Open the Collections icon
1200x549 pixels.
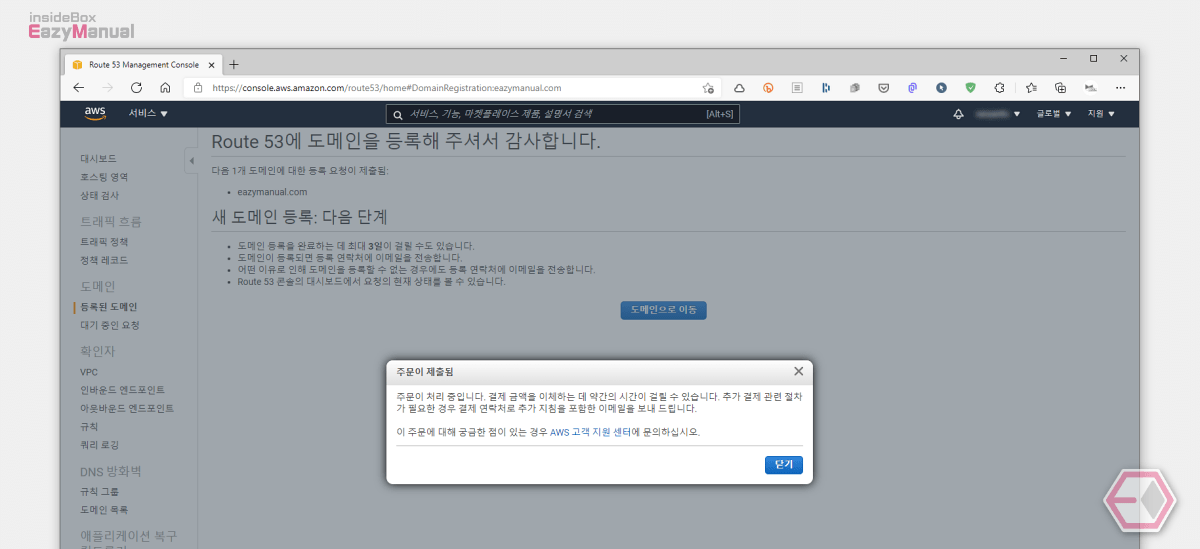1061,88
